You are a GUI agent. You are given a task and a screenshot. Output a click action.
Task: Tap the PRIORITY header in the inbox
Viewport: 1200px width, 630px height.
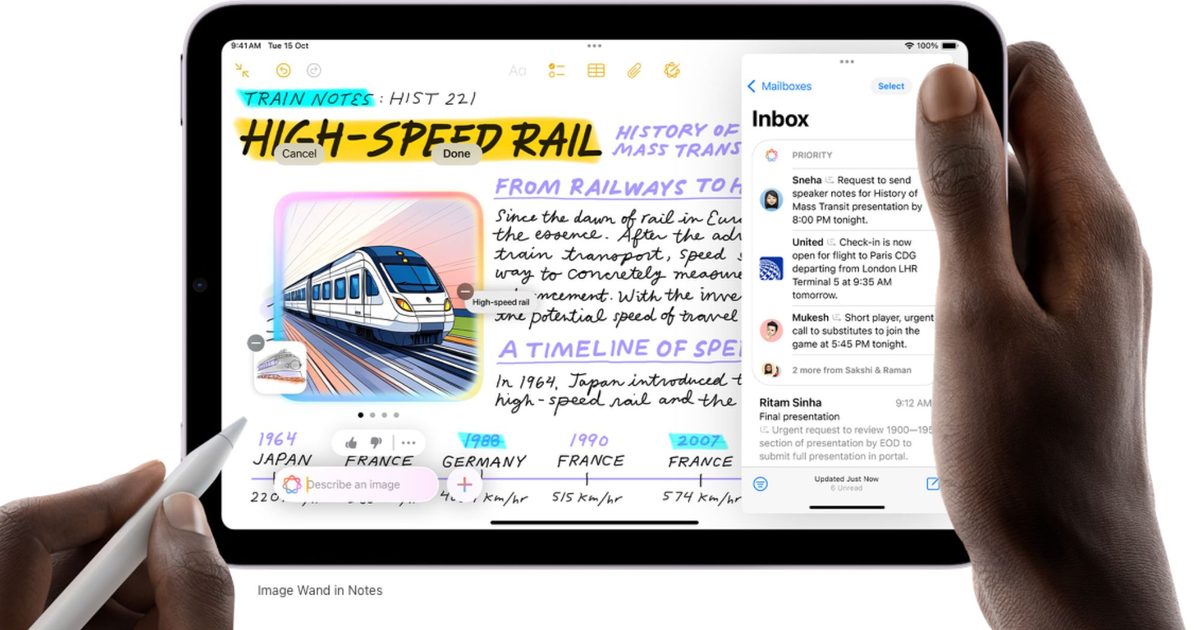point(812,155)
